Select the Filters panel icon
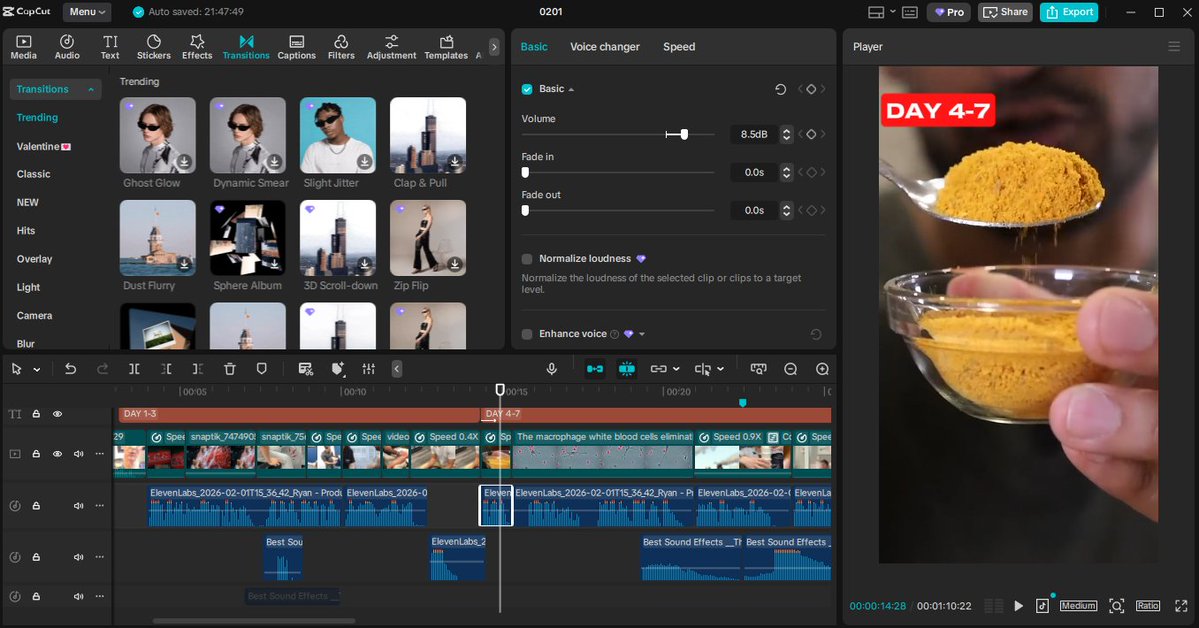 click(x=341, y=45)
